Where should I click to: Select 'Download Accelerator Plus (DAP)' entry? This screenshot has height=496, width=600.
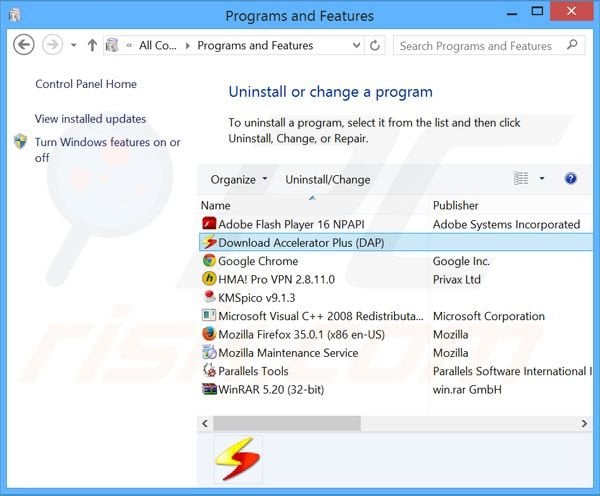tap(301, 243)
